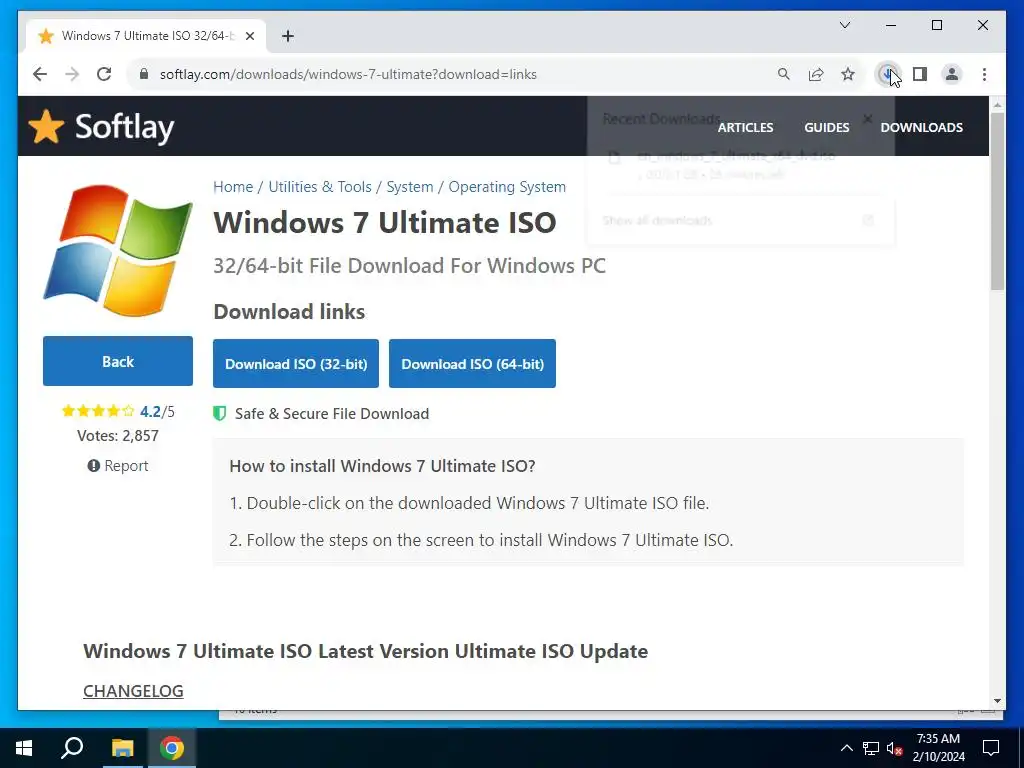Open taskbar search
1024x768 pixels.
coord(72,748)
